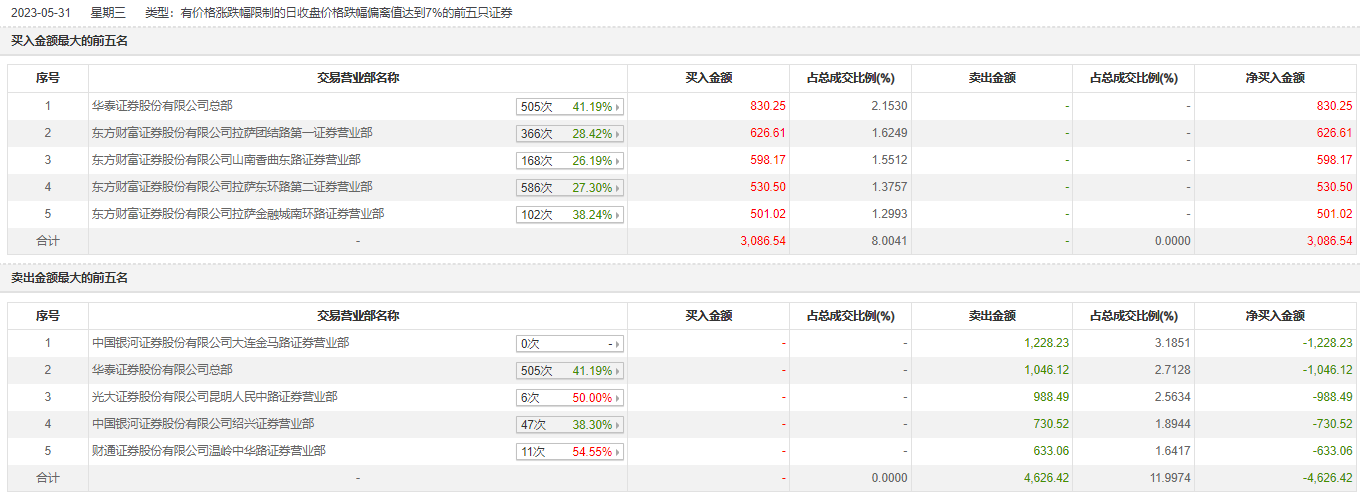Image resolution: width=1360 pixels, height=495 pixels.
Task: Expand the 586次 27.30% stats badge
Action: pyautogui.click(x=570, y=188)
